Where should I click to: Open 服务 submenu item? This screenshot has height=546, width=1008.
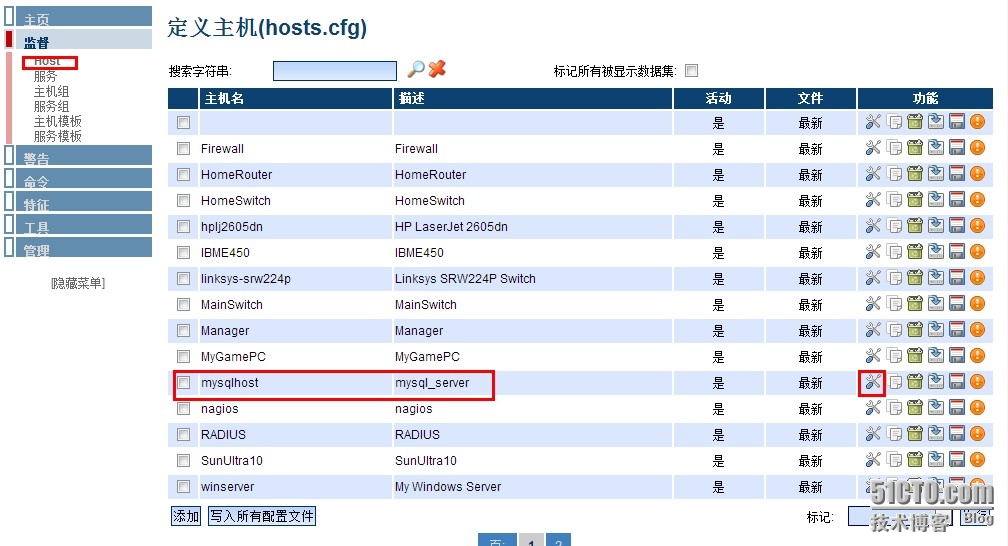pyautogui.click(x=45, y=77)
